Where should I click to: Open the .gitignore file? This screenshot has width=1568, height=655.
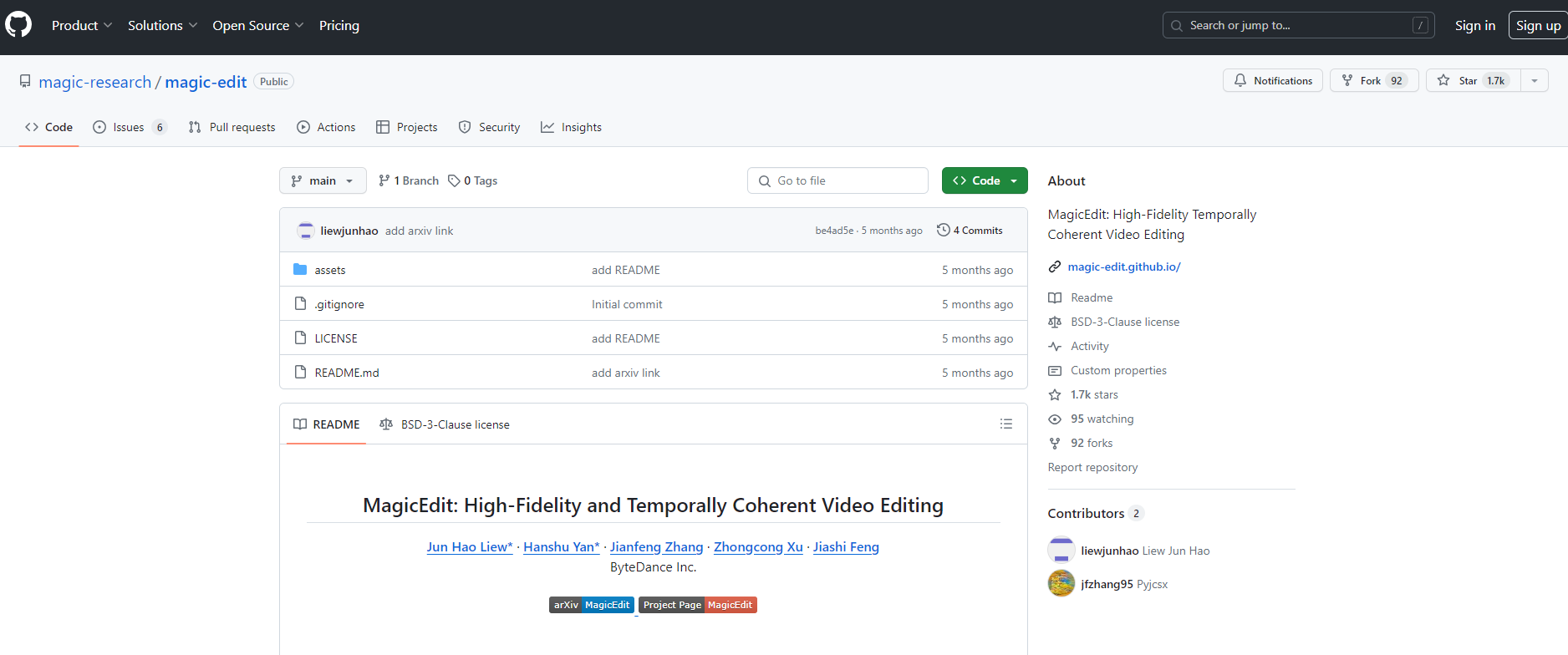[339, 304]
